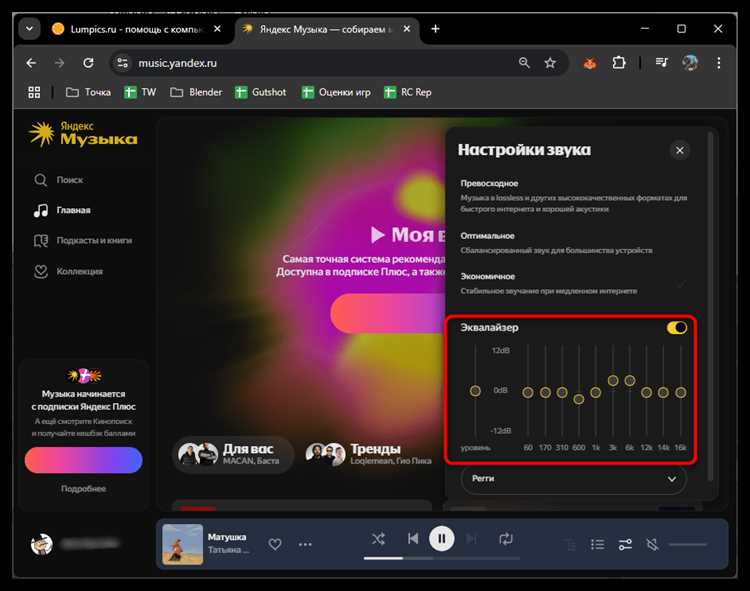Viewport: 750px width, 591px height.
Task: Click the volume level slider
Action: (687, 544)
